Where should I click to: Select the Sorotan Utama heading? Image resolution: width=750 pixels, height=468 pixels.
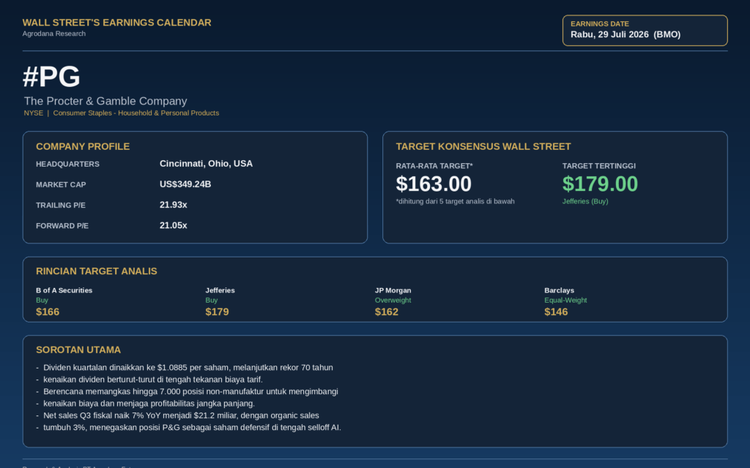(x=78, y=350)
